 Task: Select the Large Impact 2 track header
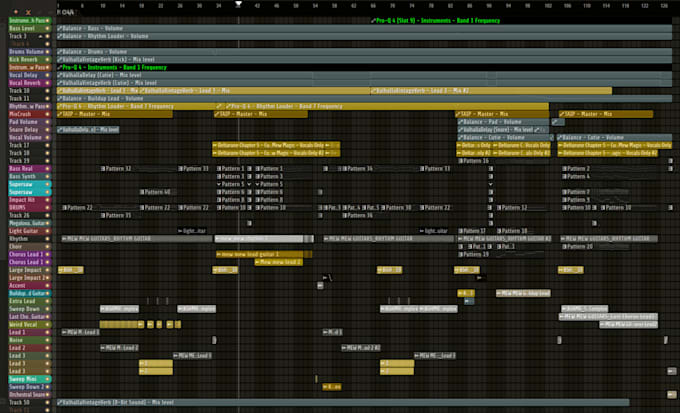[x=30, y=278]
